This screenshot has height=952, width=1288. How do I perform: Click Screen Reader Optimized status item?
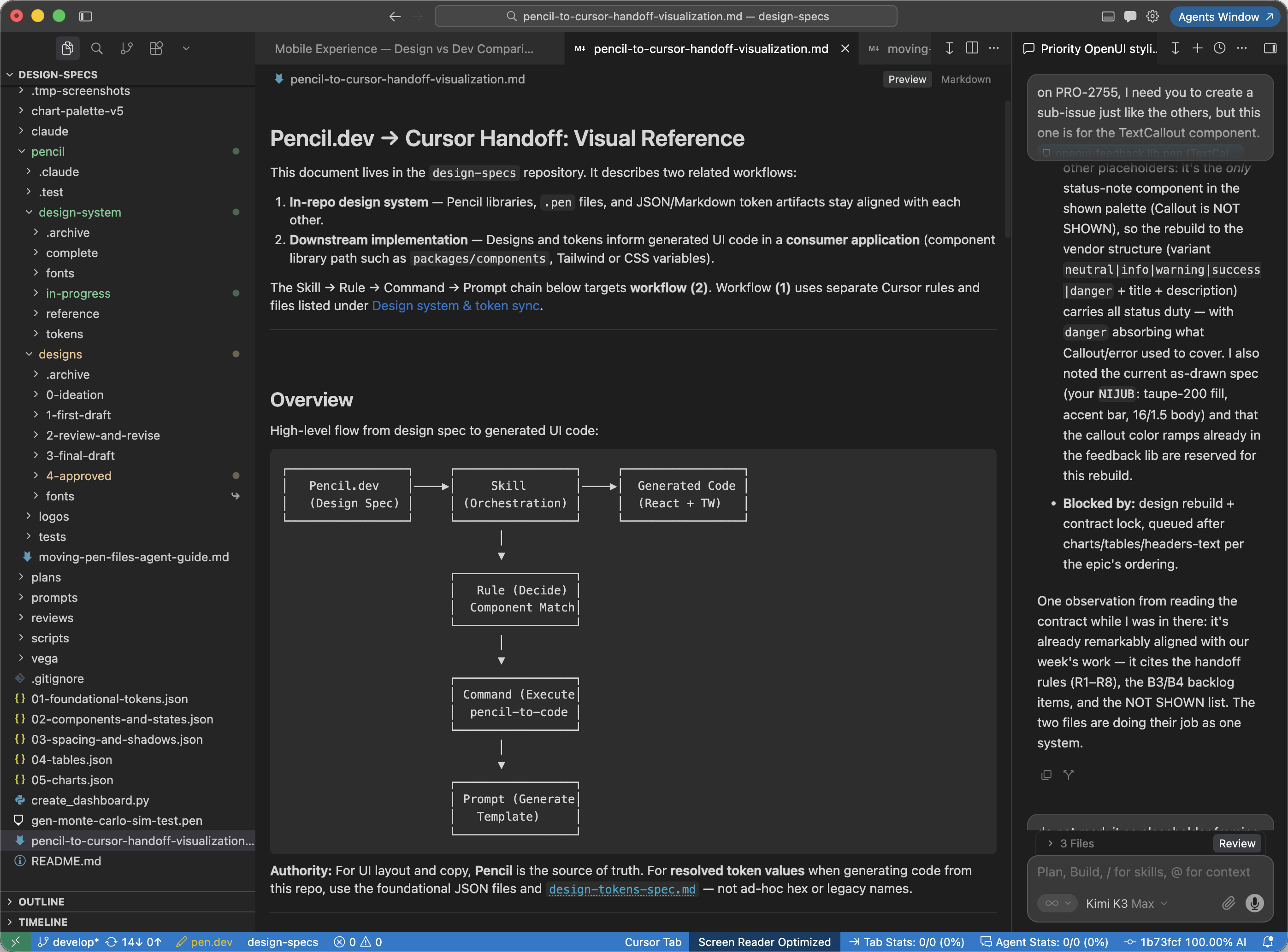tap(764, 941)
